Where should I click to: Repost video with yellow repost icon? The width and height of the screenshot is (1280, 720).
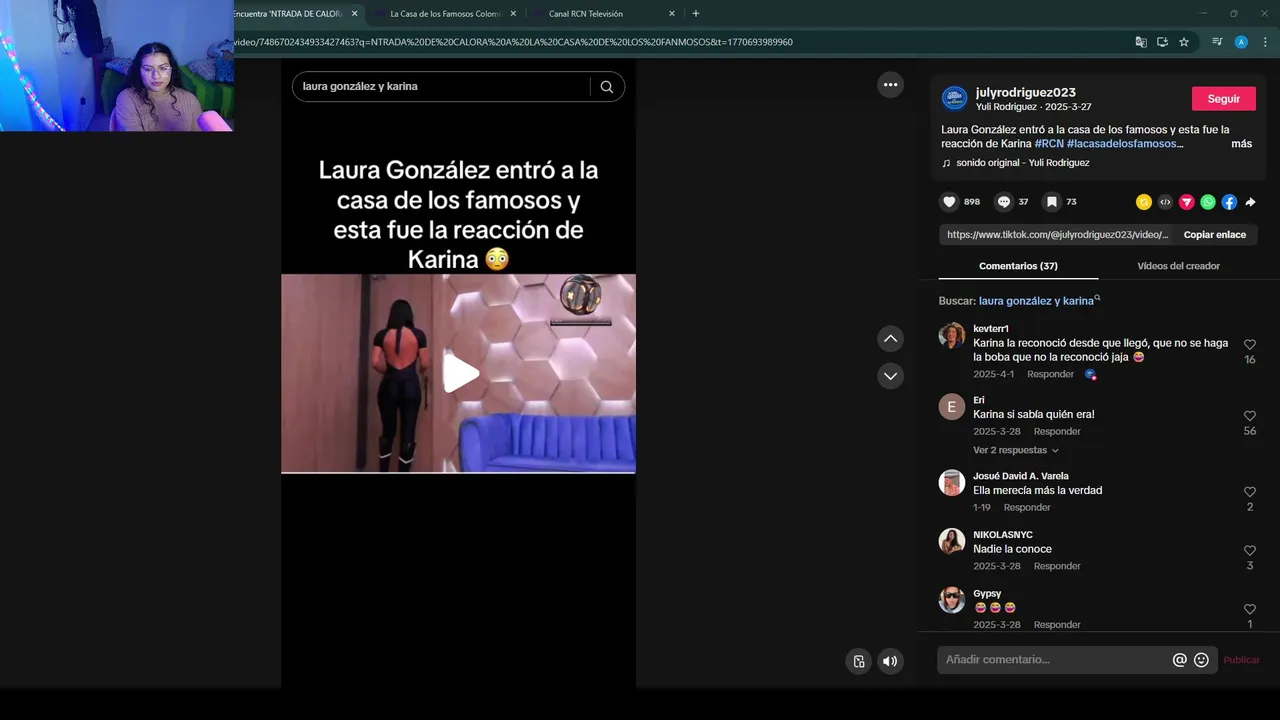click(1144, 202)
